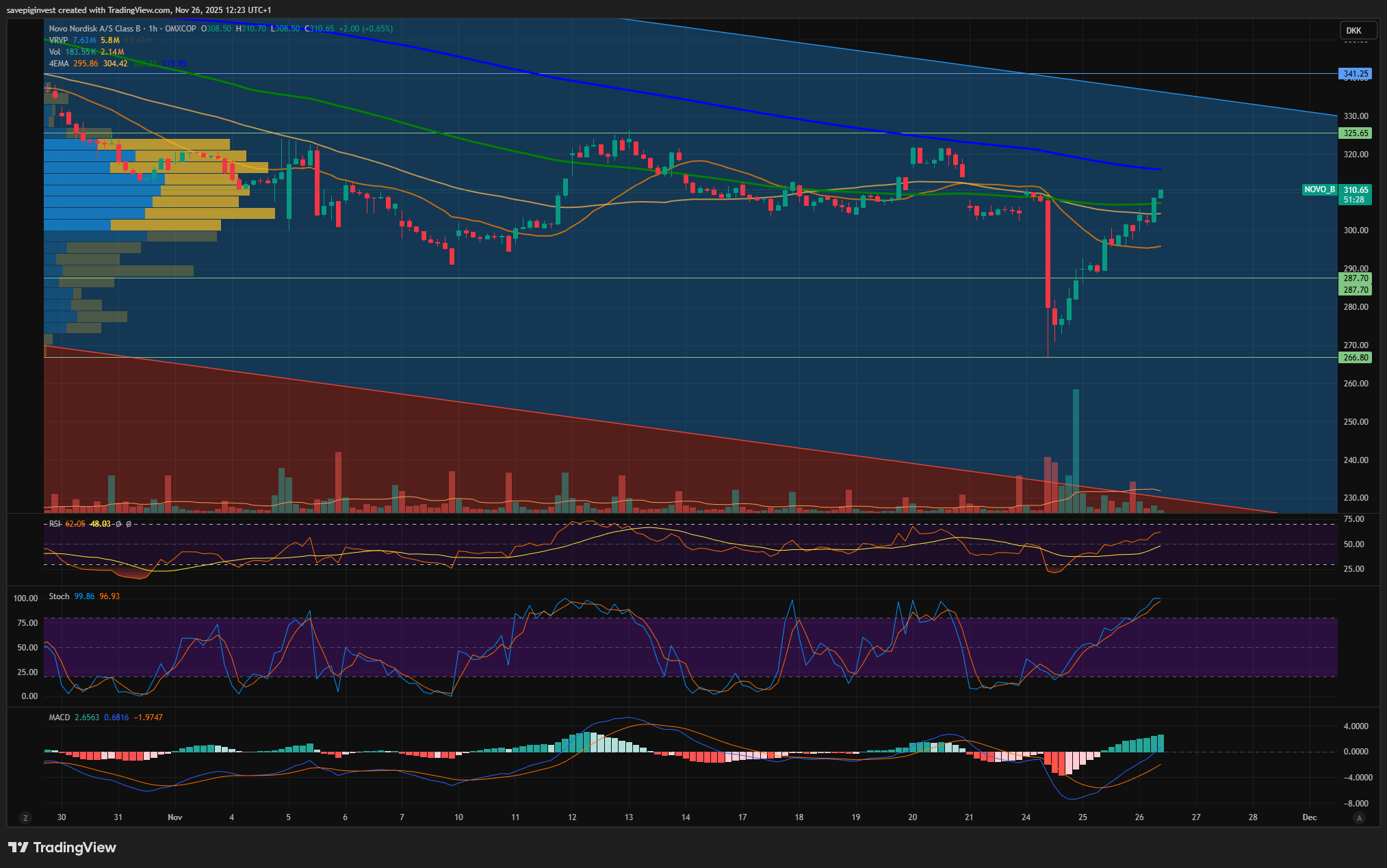The height and width of the screenshot is (868, 1387).
Task: Click the 24 date marker on time axis
Action: (x=1026, y=817)
